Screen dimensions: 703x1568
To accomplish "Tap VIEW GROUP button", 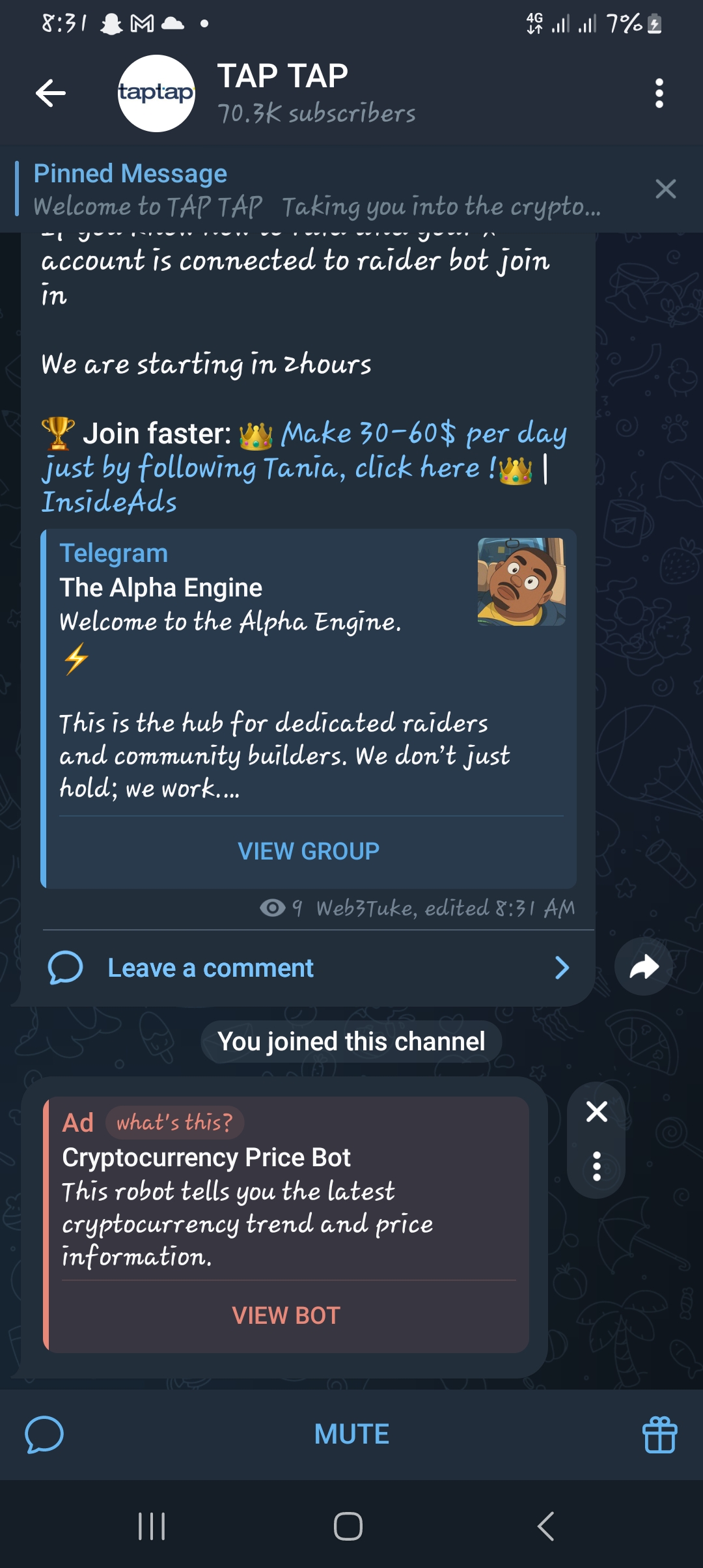I will click(309, 851).
